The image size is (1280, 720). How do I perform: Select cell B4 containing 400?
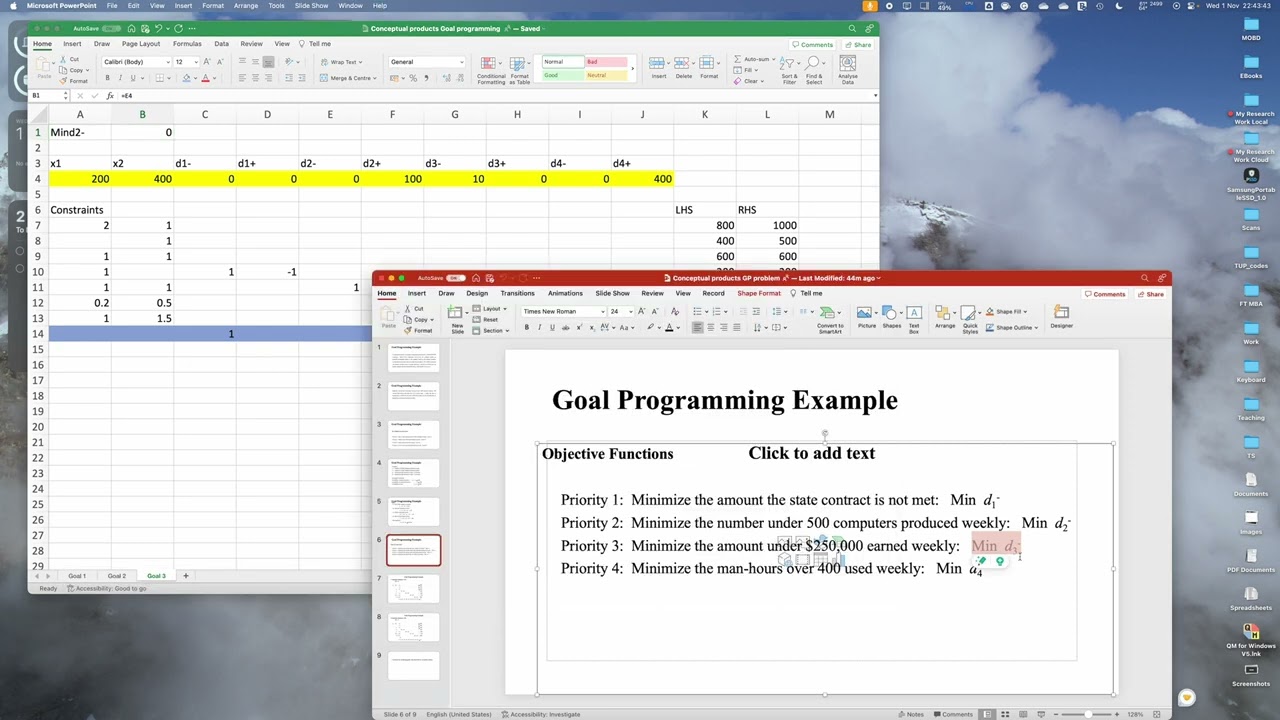tap(142, 179)
